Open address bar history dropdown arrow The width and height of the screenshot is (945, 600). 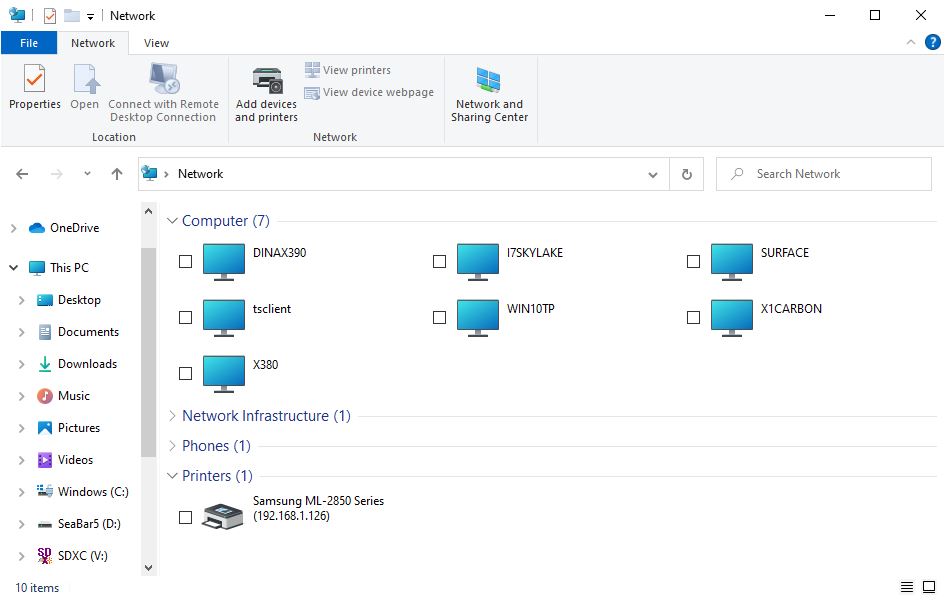coord(653,175)
